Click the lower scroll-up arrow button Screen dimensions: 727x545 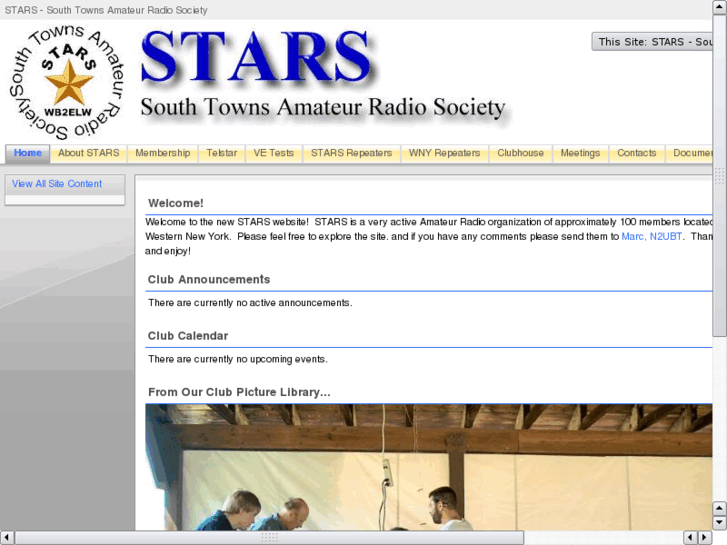(x=719, y=508)
